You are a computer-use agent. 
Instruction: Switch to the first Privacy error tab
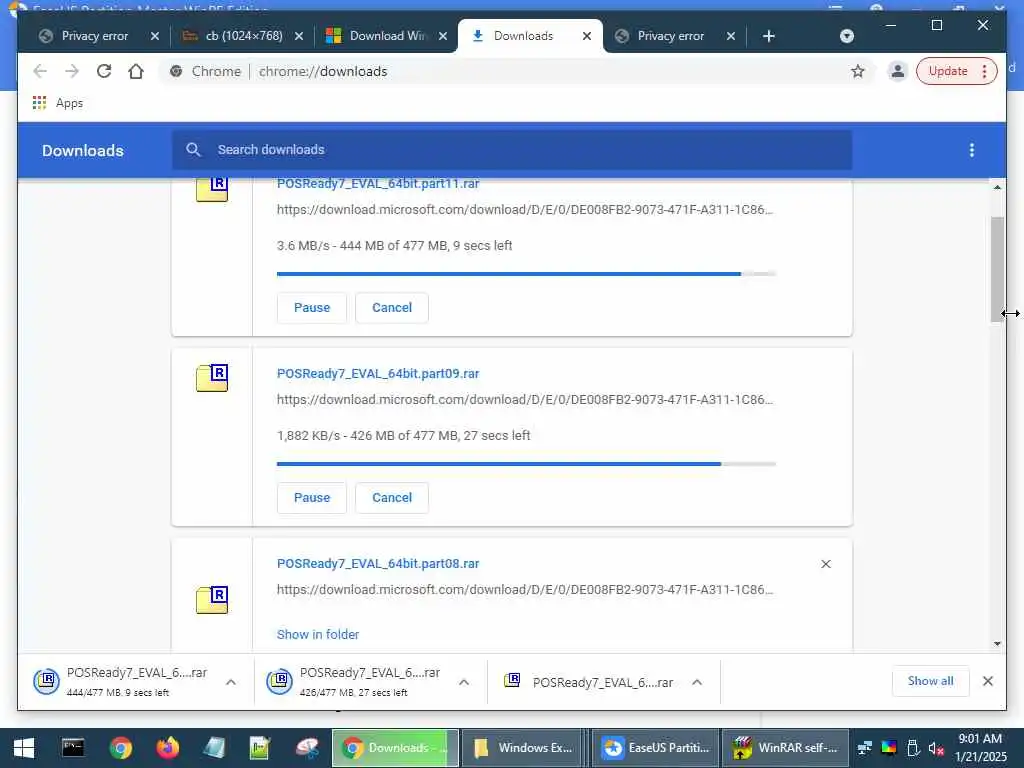tap(95, 36)
